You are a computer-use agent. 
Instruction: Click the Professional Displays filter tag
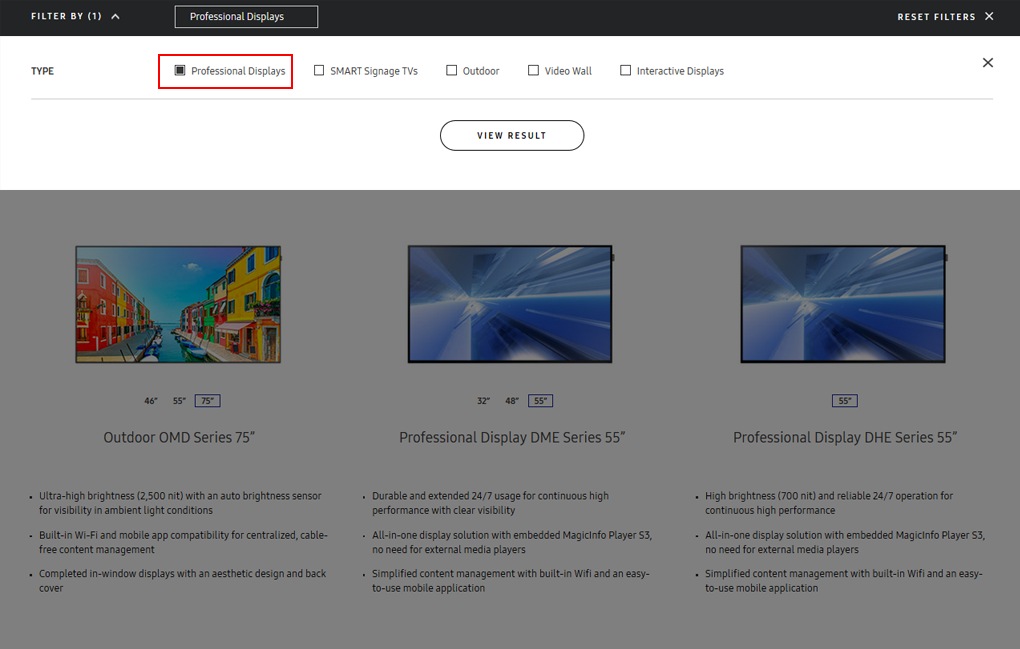click(246, 17)
